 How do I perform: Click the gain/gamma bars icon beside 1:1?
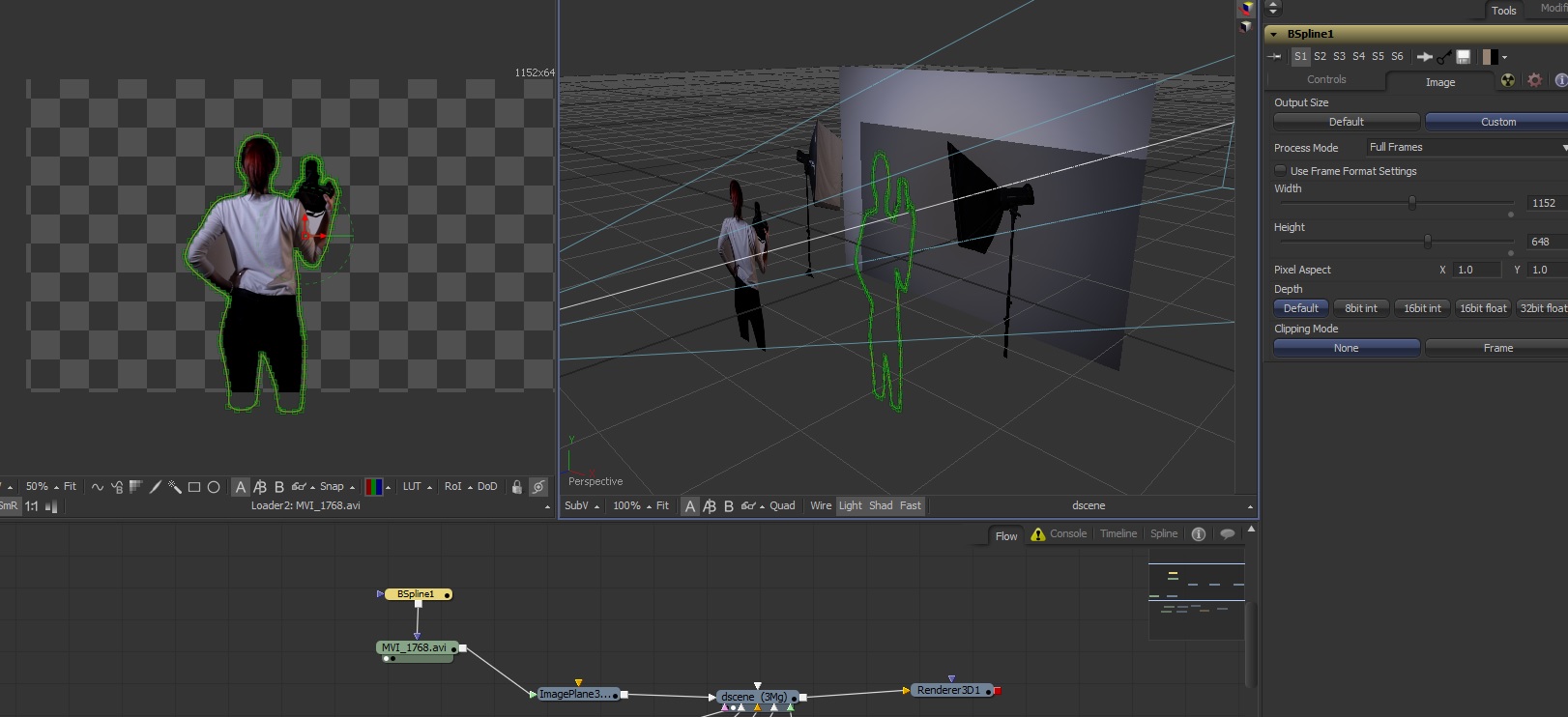[51, 506]
